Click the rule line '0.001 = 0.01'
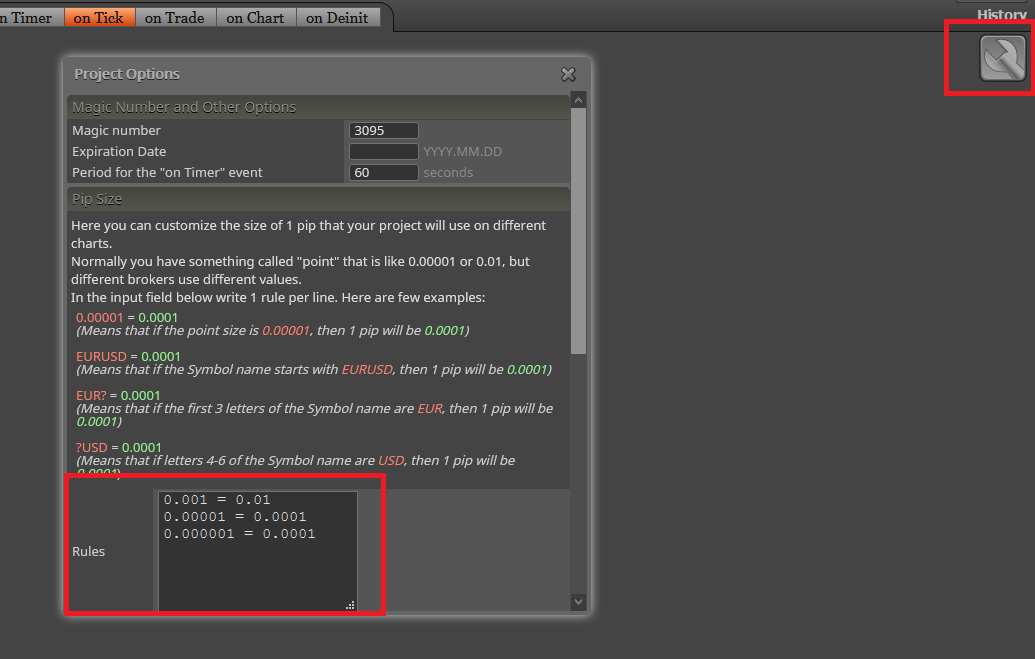The width and height of the screenshot is (1035, 659). 217,500
